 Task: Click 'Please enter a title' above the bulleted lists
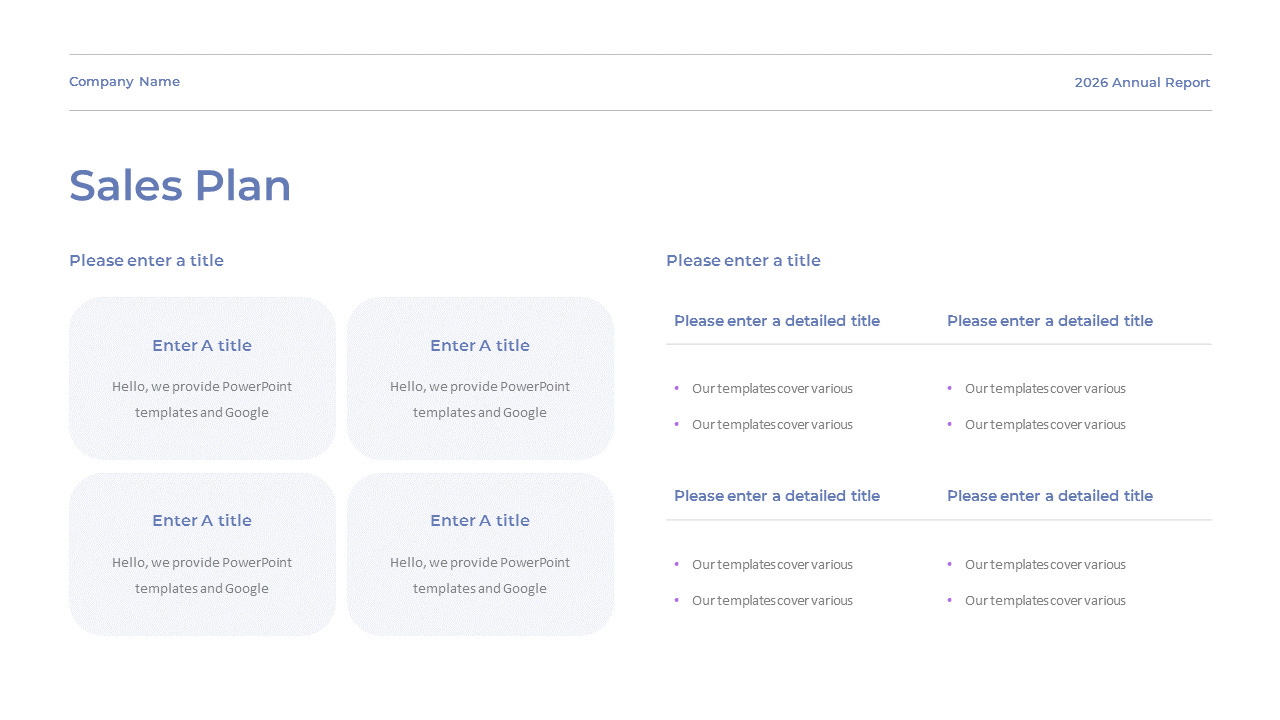point(743,261)
